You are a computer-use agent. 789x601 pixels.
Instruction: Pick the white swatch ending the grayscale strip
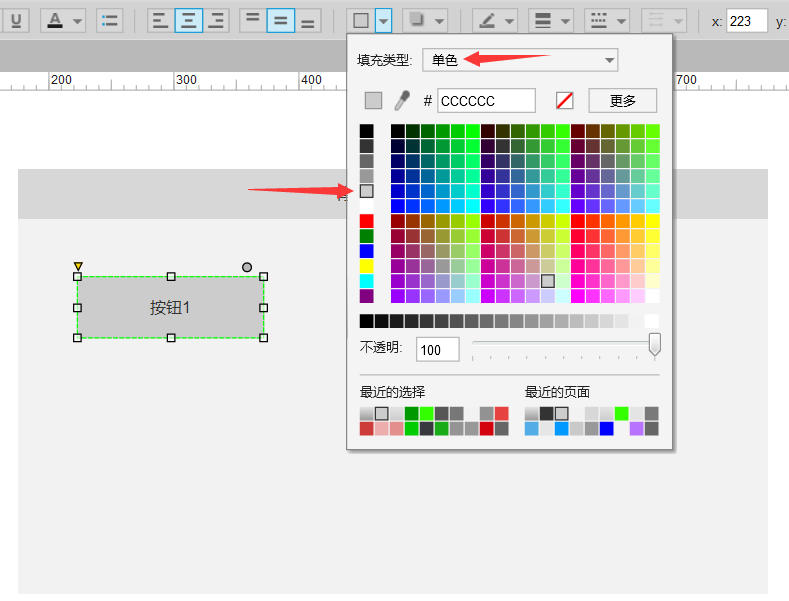point(651,321)
